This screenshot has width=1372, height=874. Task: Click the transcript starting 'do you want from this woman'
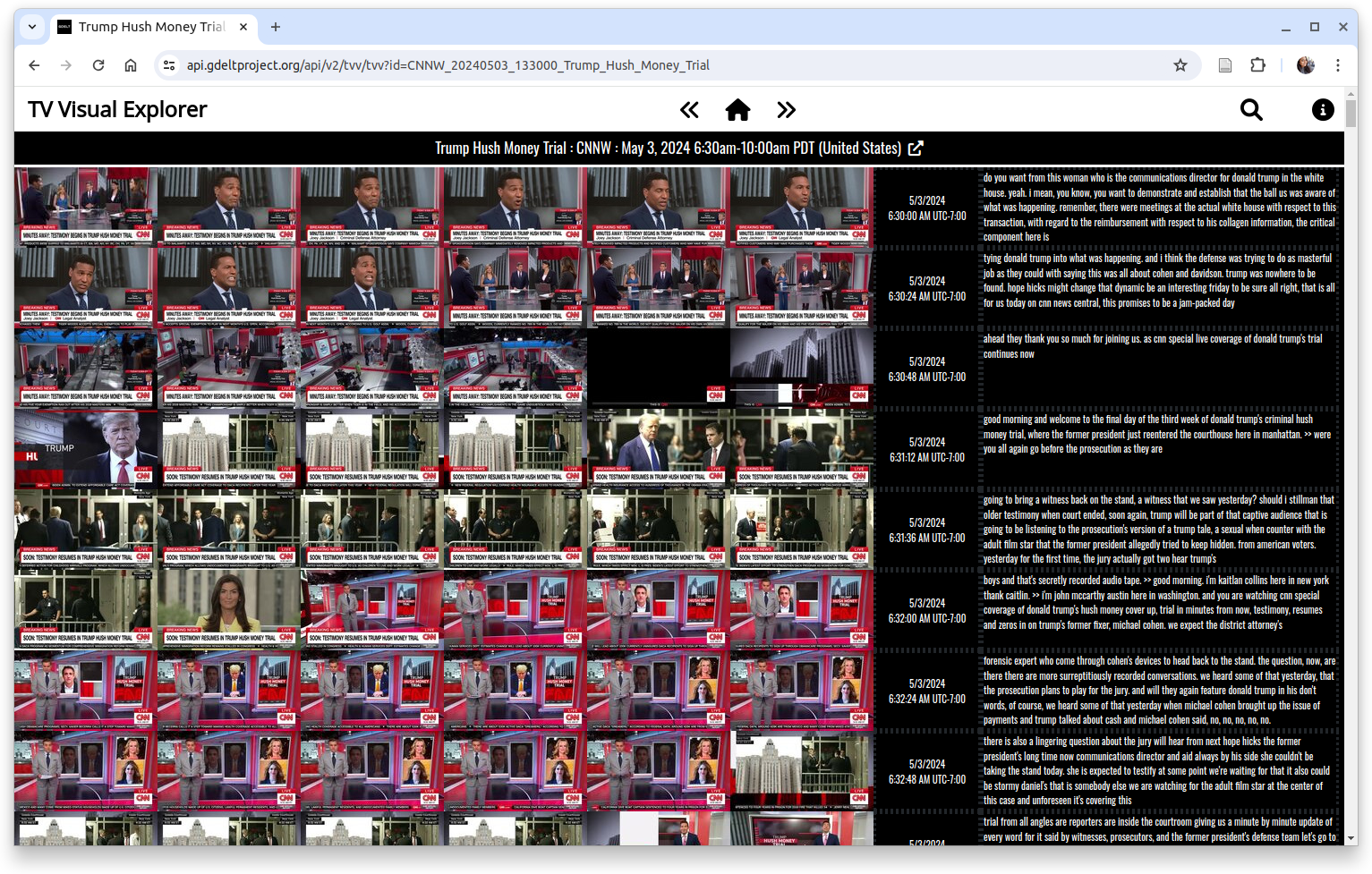[x=1160, y=208]
